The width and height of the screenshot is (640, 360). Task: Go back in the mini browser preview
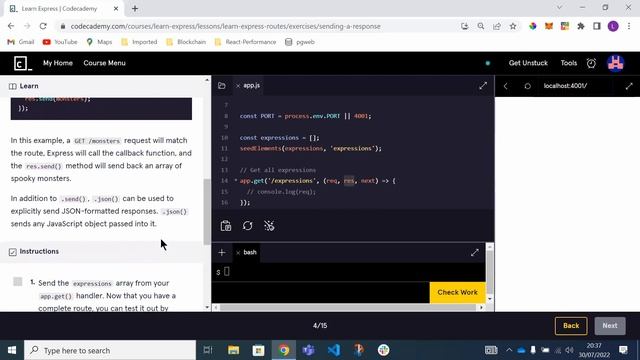[x=506, y=86]
